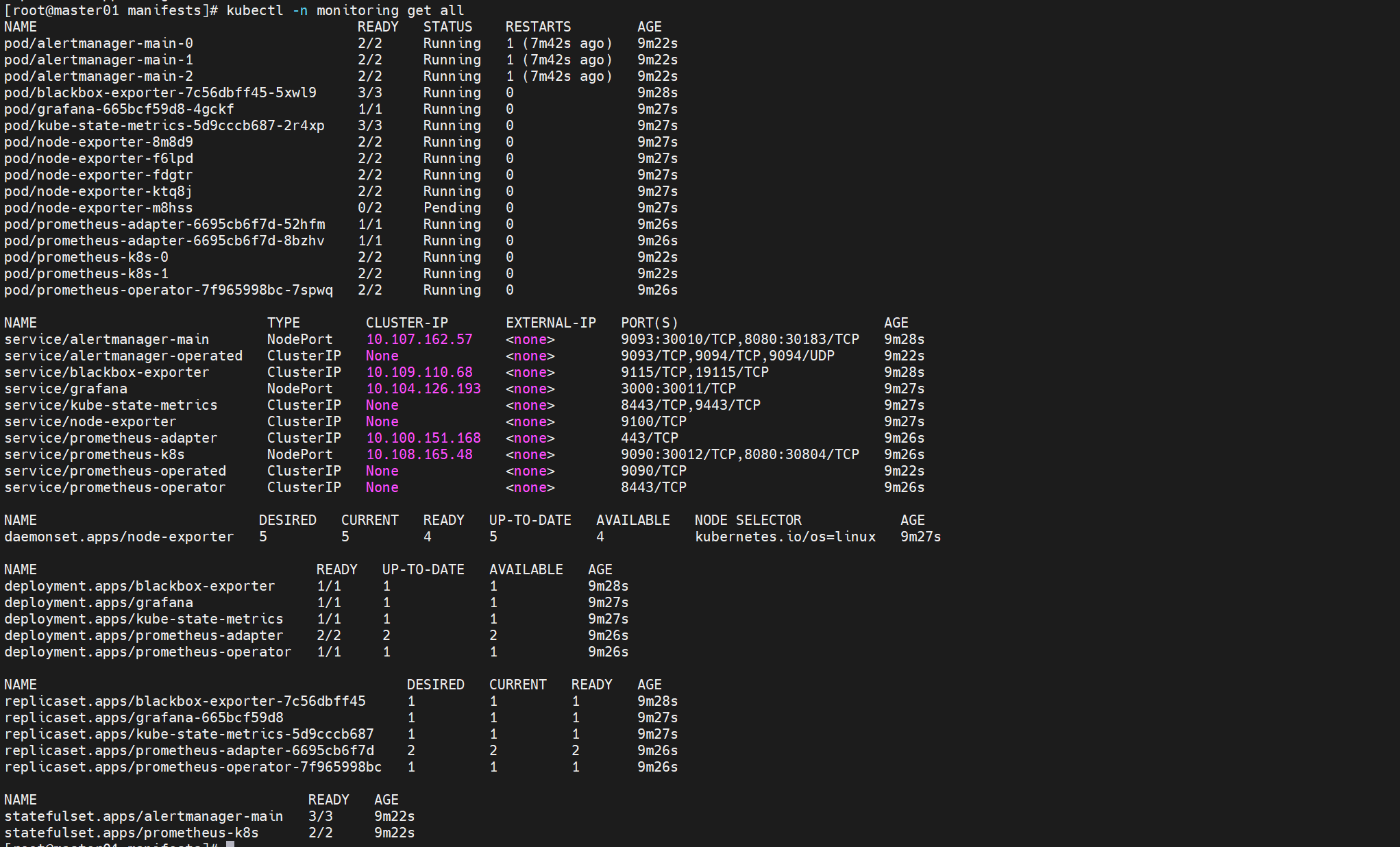Click service/prometheus-operated
This screenshot has height=847, width=1400.
[x=115, y=471]
